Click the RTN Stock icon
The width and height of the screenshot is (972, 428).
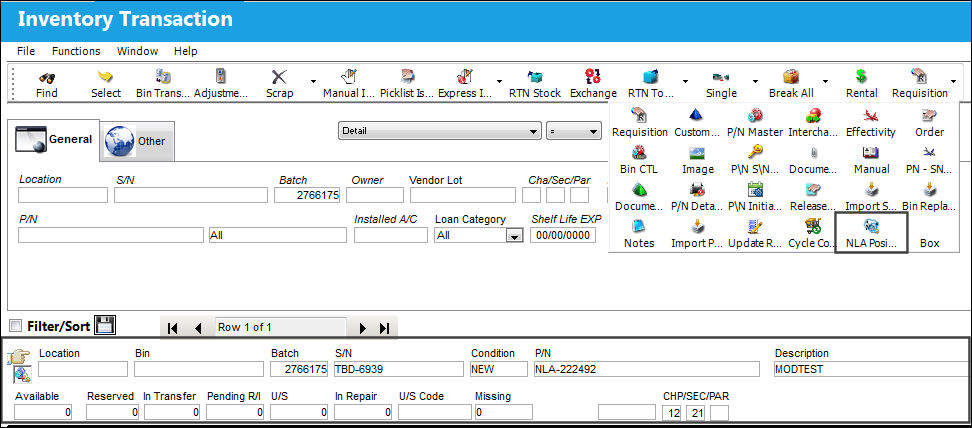535,77
